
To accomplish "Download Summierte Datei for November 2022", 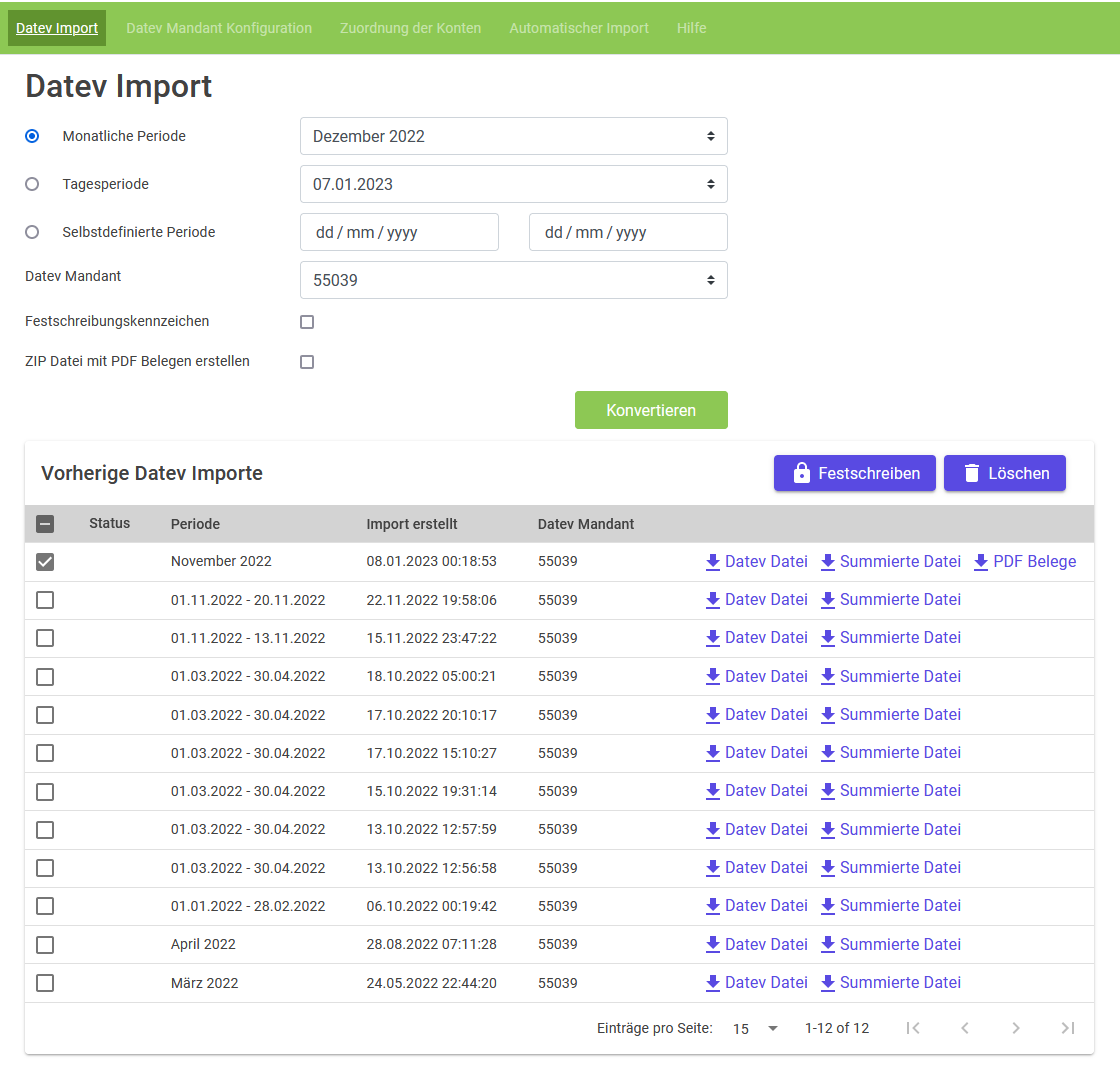I will click(891, 562).
